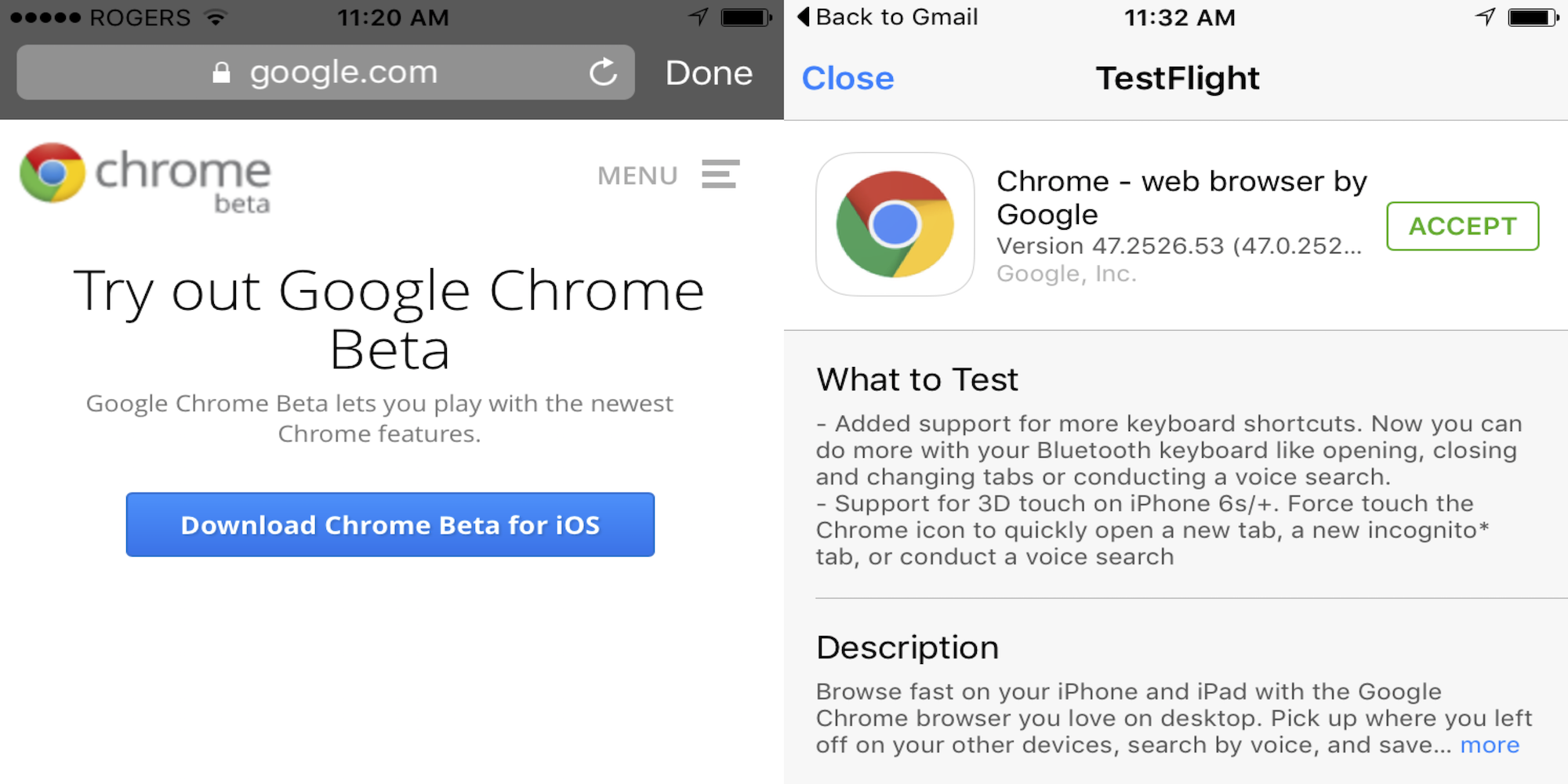Tap Back to Gmail to return
This screenshot has height=784, width=1568.
coord(887,17)
